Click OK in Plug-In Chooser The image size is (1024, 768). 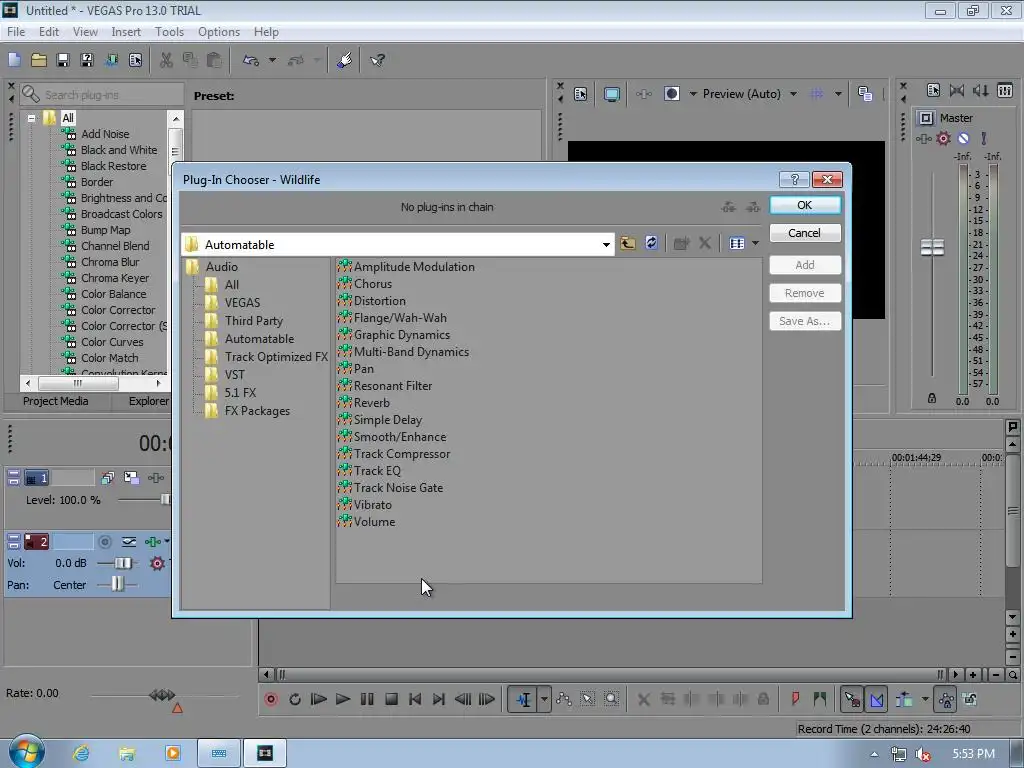[x=805, y=205]
